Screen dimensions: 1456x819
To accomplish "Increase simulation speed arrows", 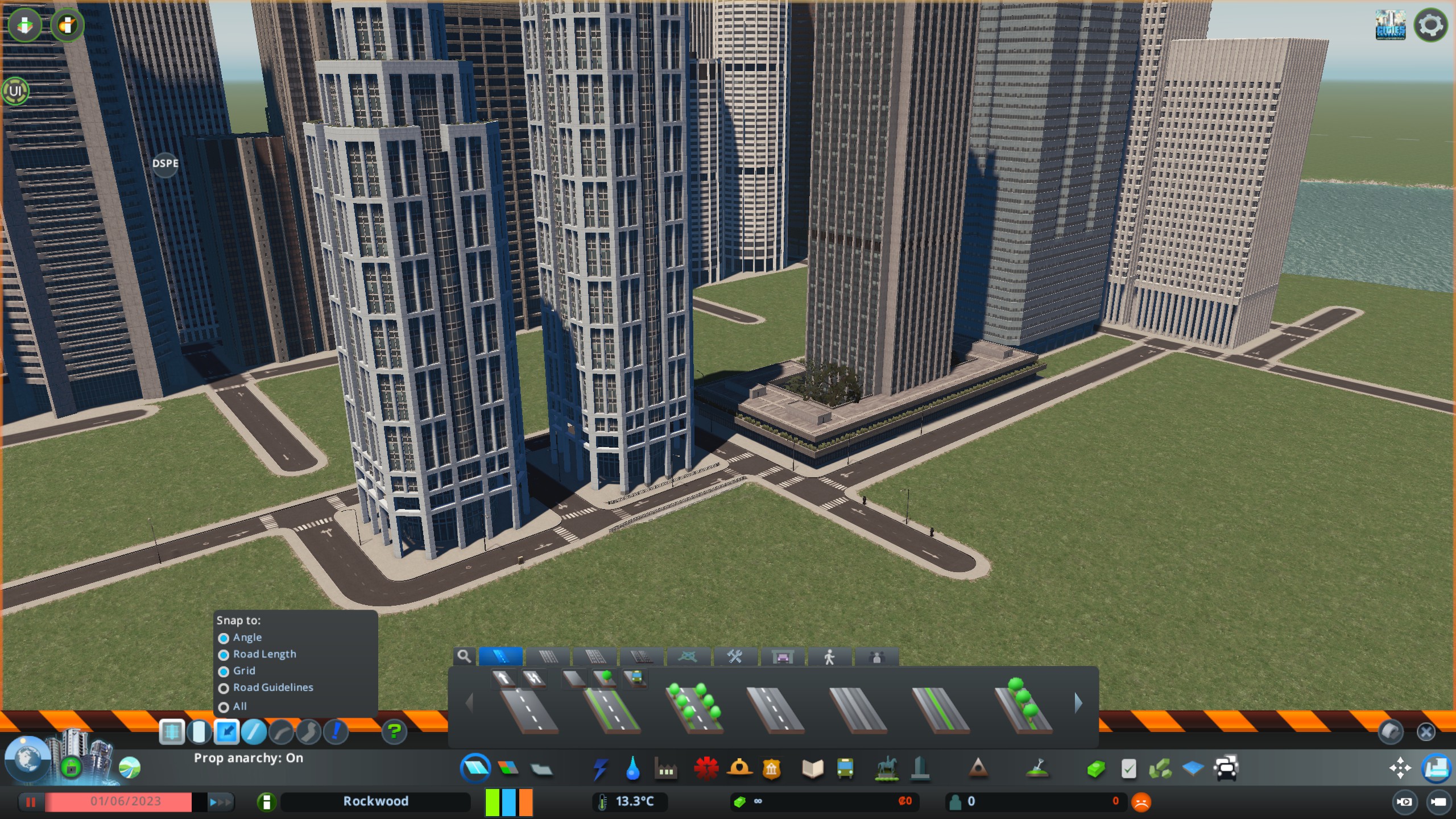I will (x=220, y=802).
